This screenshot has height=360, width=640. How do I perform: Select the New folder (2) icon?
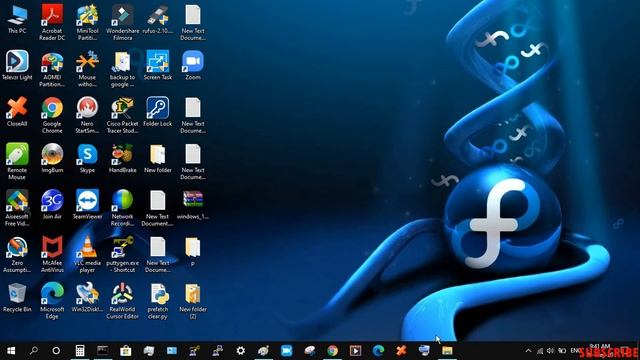[x=193, y=301]
